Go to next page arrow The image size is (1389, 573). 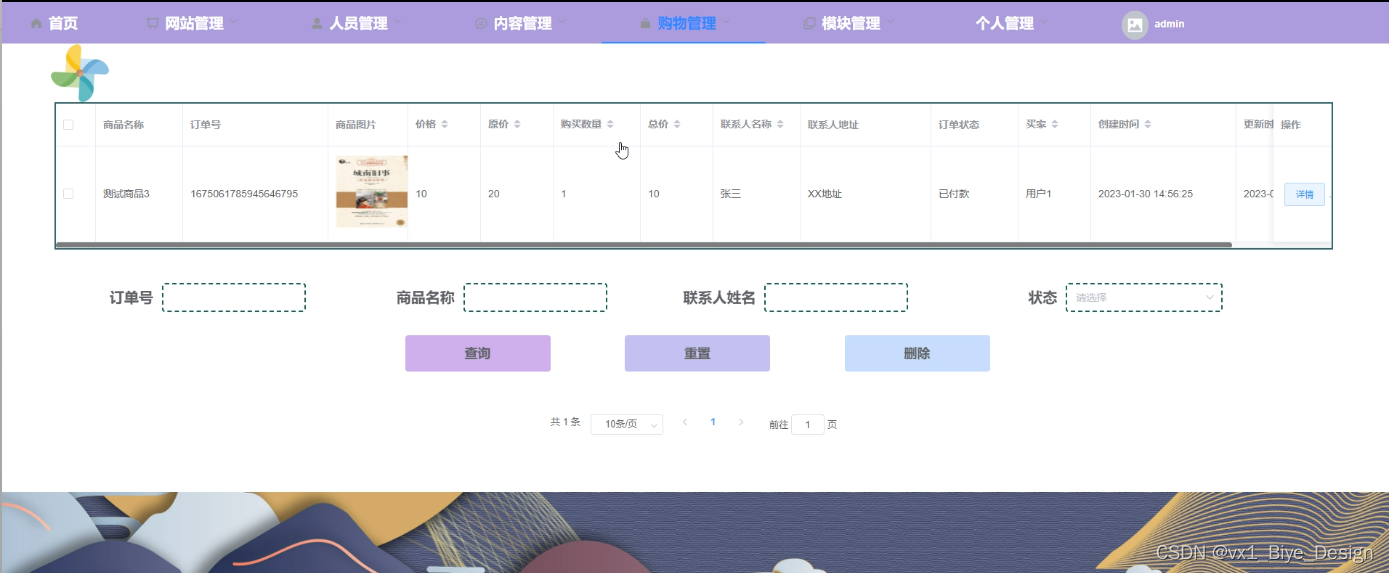[x=741, y=422]
